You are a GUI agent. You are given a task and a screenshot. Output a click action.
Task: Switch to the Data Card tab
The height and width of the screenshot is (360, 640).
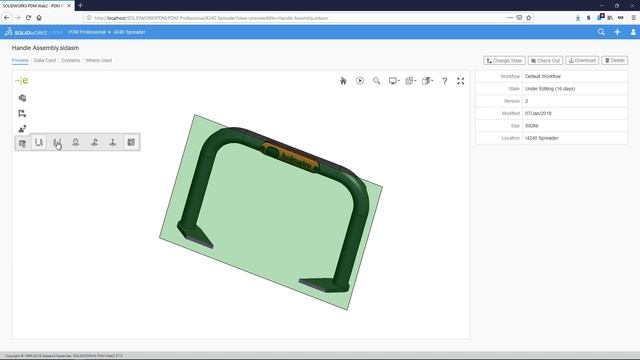coord(44,60)
